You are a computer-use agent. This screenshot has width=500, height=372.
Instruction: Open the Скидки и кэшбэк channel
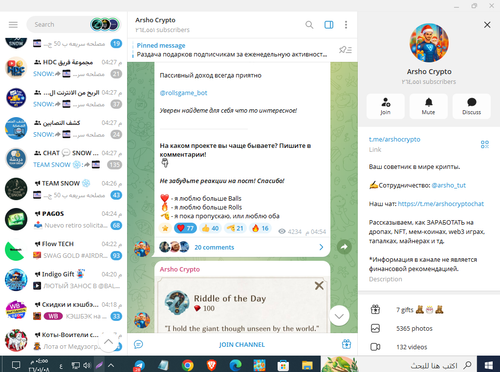tap(63, 310)
